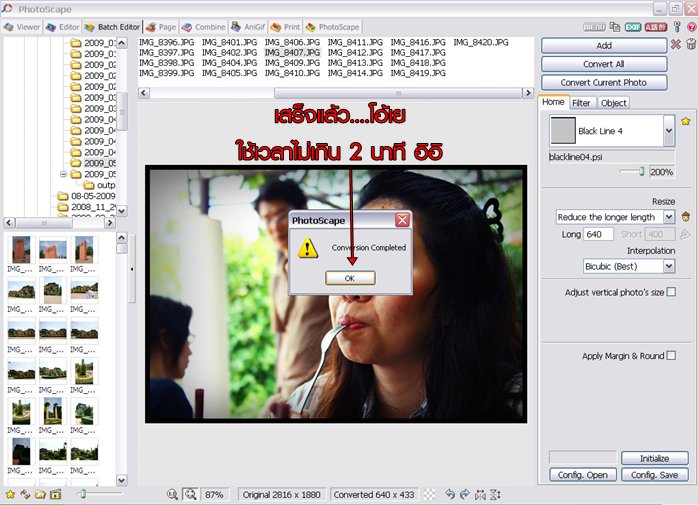
Task: Open the Page tab
Action: pyautogui.click(x=161, y=27)
